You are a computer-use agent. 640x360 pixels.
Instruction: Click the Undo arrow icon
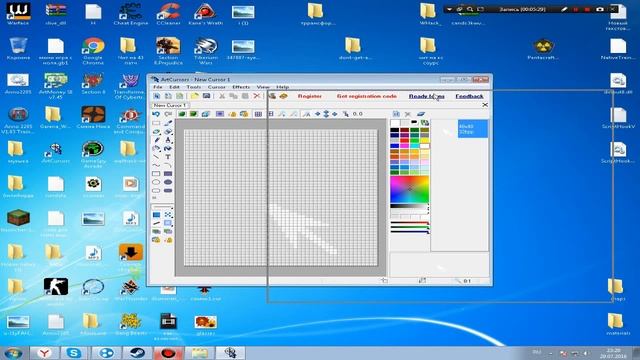[156, 114]
